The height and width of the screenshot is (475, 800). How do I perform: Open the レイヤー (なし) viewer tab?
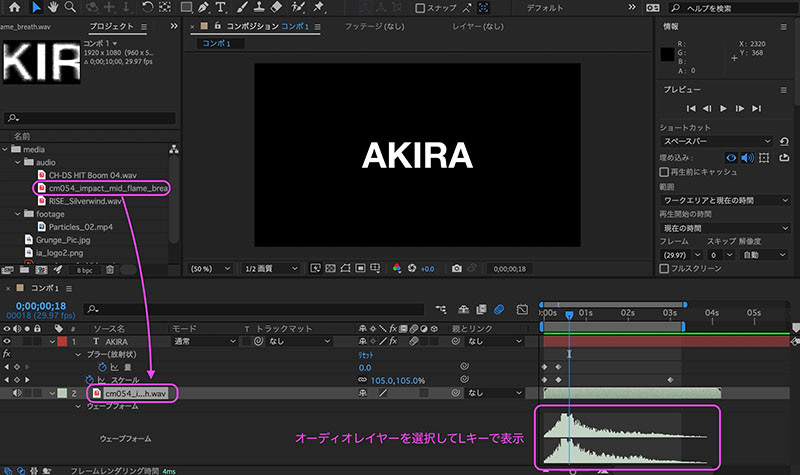point(478,26)
